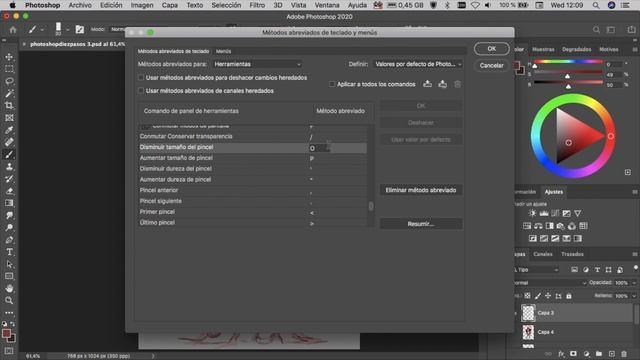Select the Magic Wand tool
The width and height of the screenshot is (640, 360).
9,93
